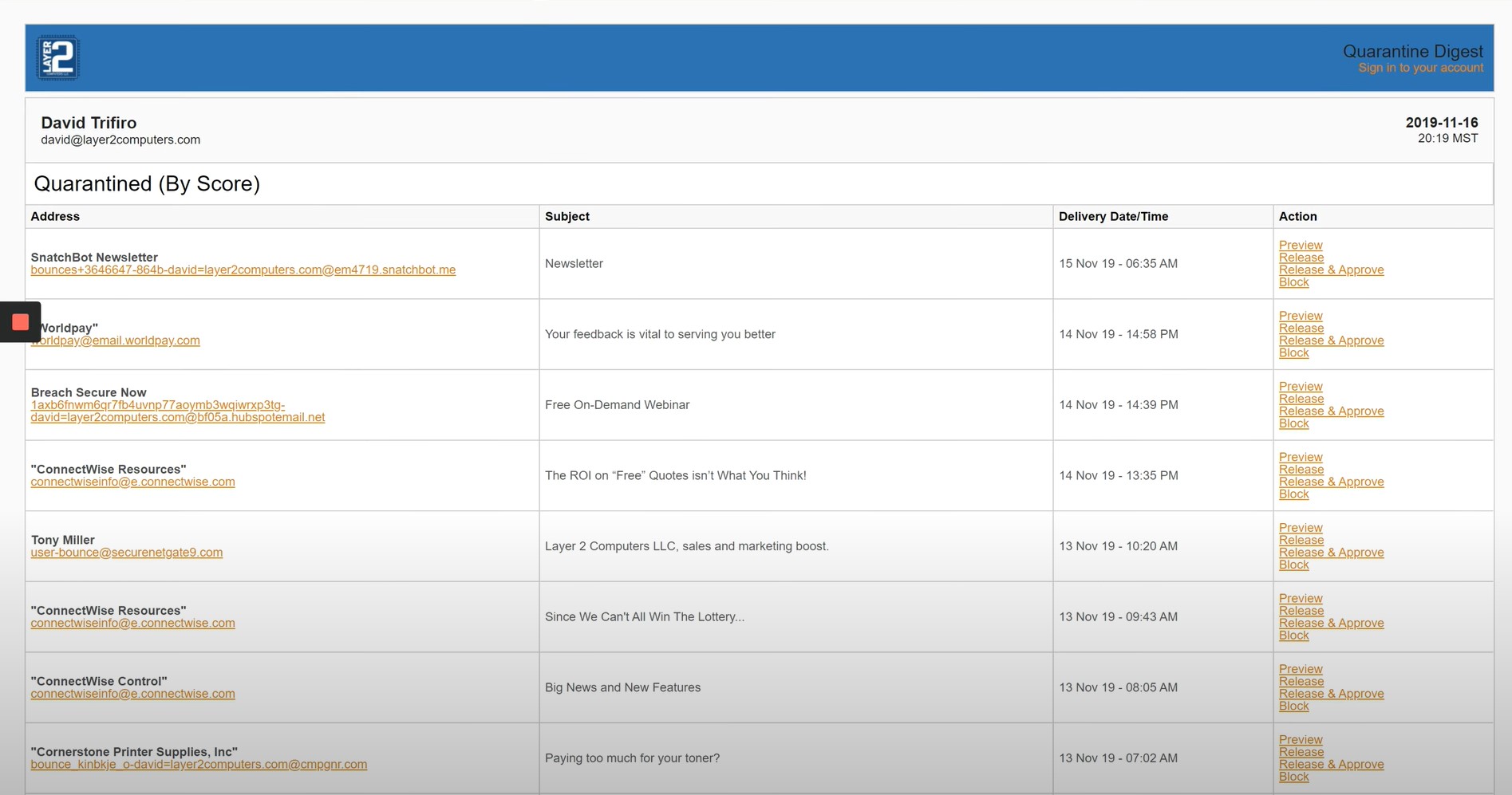The image size is (1512, 795).
Task: Click the red square widget on left edge
Action: 22,321
